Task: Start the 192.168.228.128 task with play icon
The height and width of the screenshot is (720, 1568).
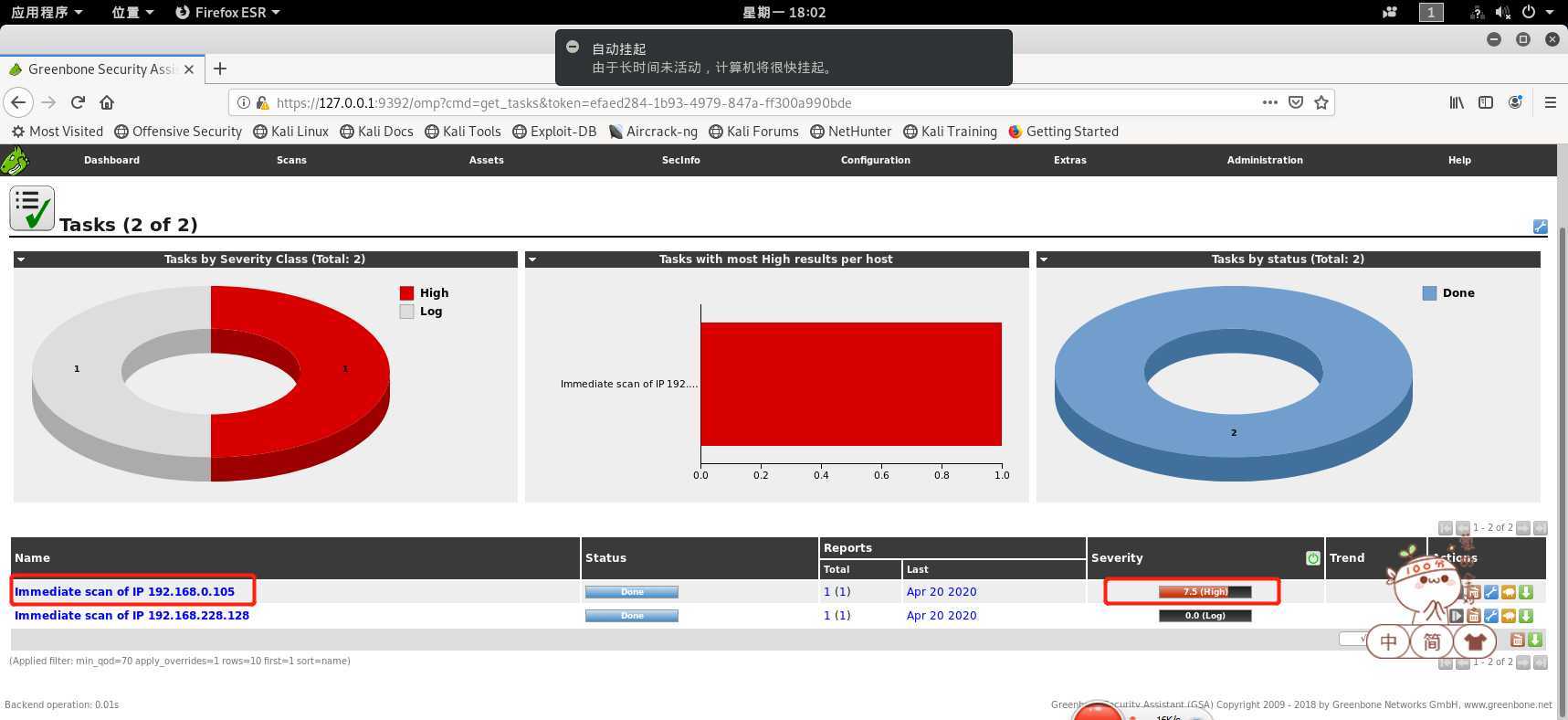Action: point(1457,616)
